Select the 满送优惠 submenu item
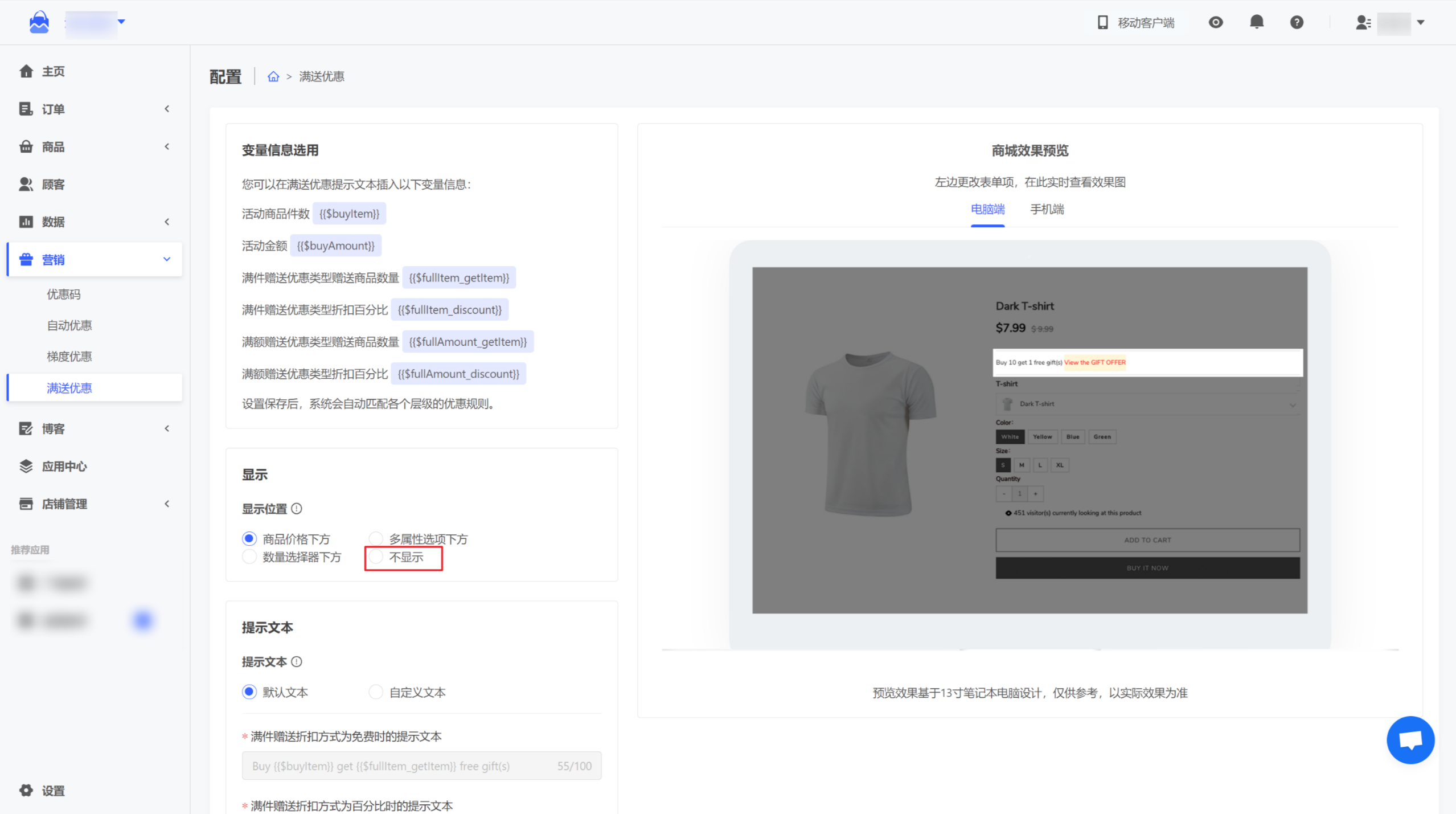Screen dimensions: 1456x814 95,388
